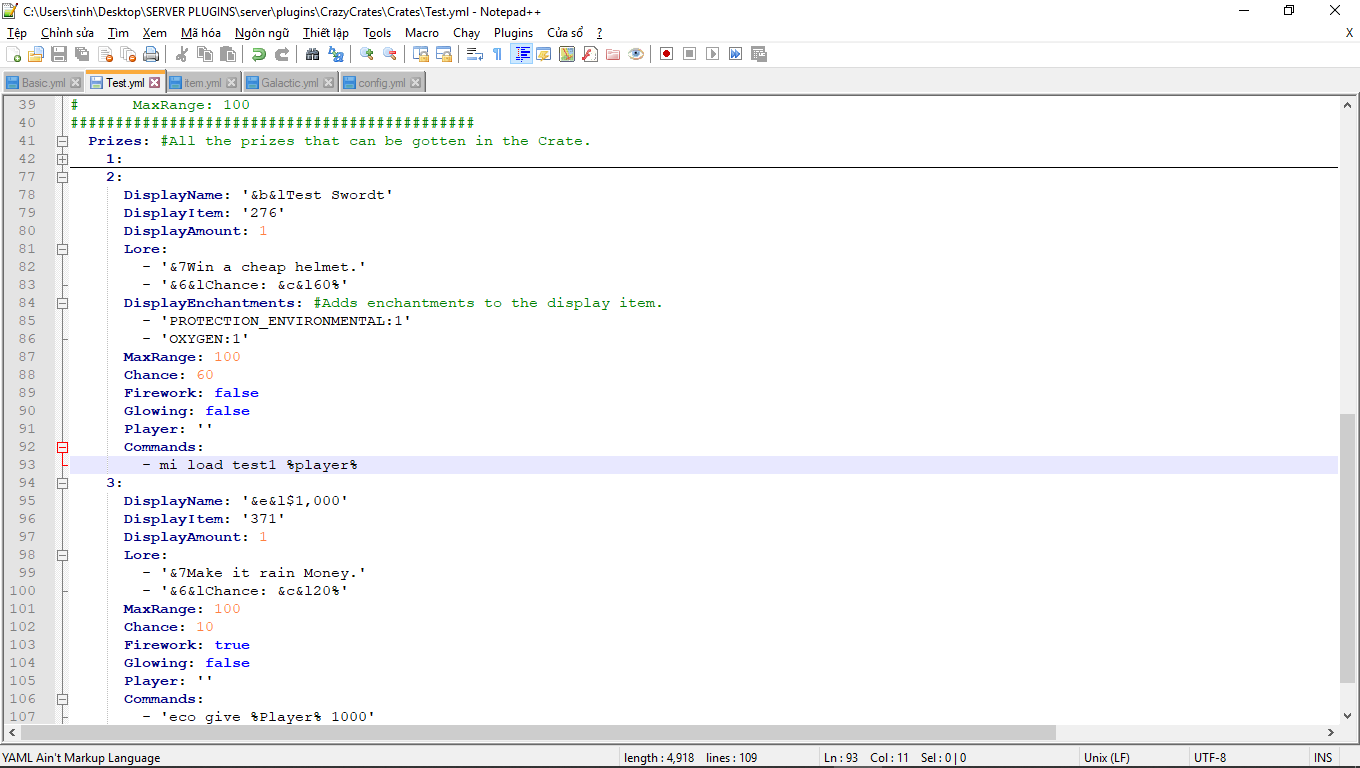This screenshot has height=768, width=1360.
Task: Click the horizontal scrollbar right arrow
Action: (1329, 733)
